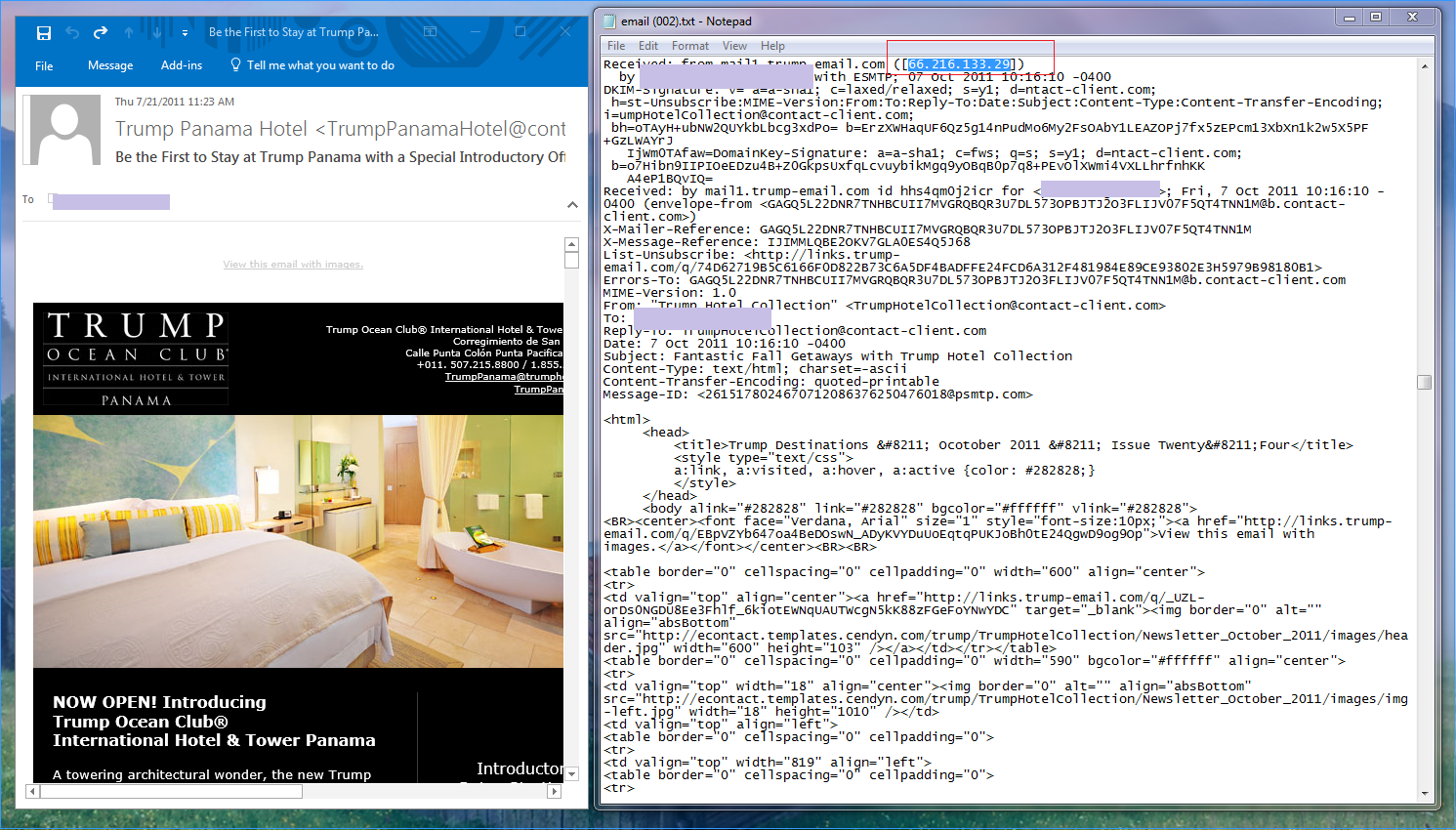Click the email body scroll down arrow
The height and width of the screenshot is (830, 1456).
[572, 774]
